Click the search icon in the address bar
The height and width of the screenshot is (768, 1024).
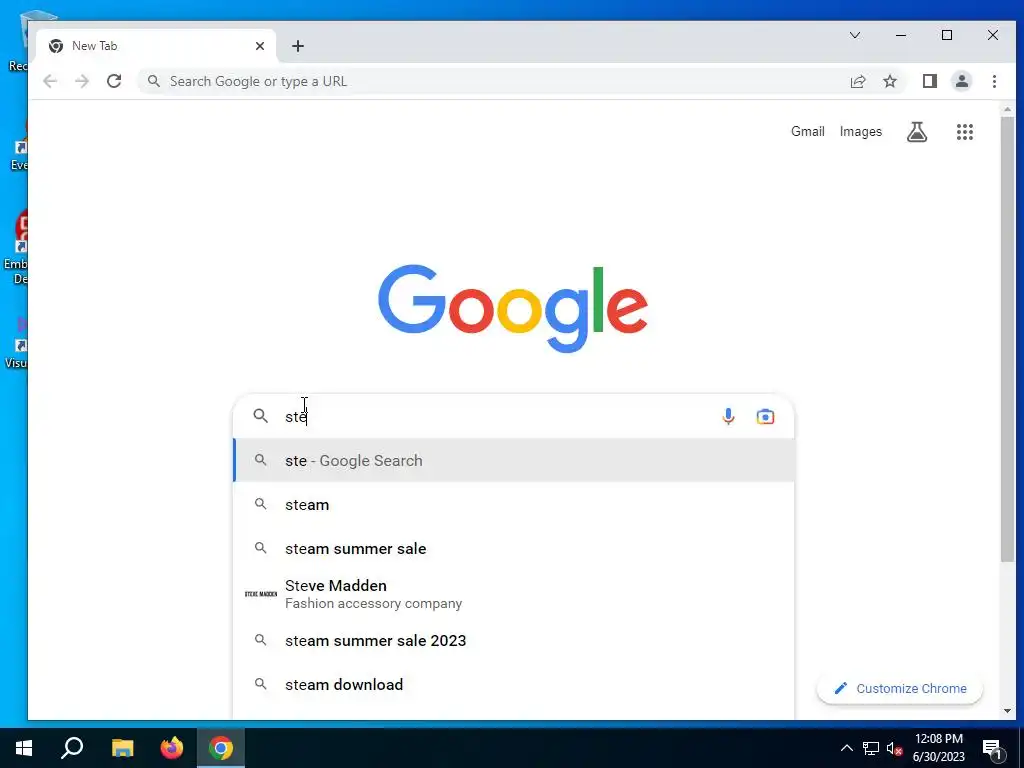(153, 81)
